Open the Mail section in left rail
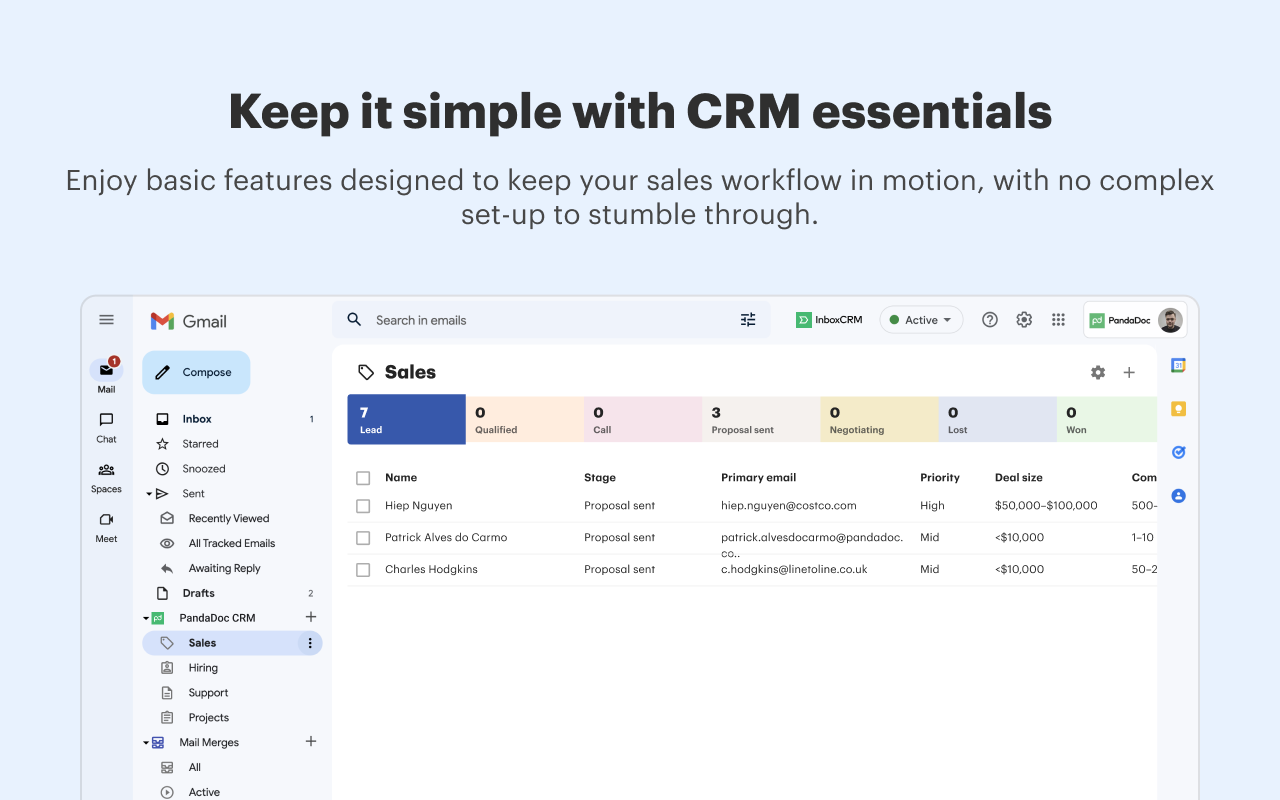 pyautogui.click(x=106, y=376)
